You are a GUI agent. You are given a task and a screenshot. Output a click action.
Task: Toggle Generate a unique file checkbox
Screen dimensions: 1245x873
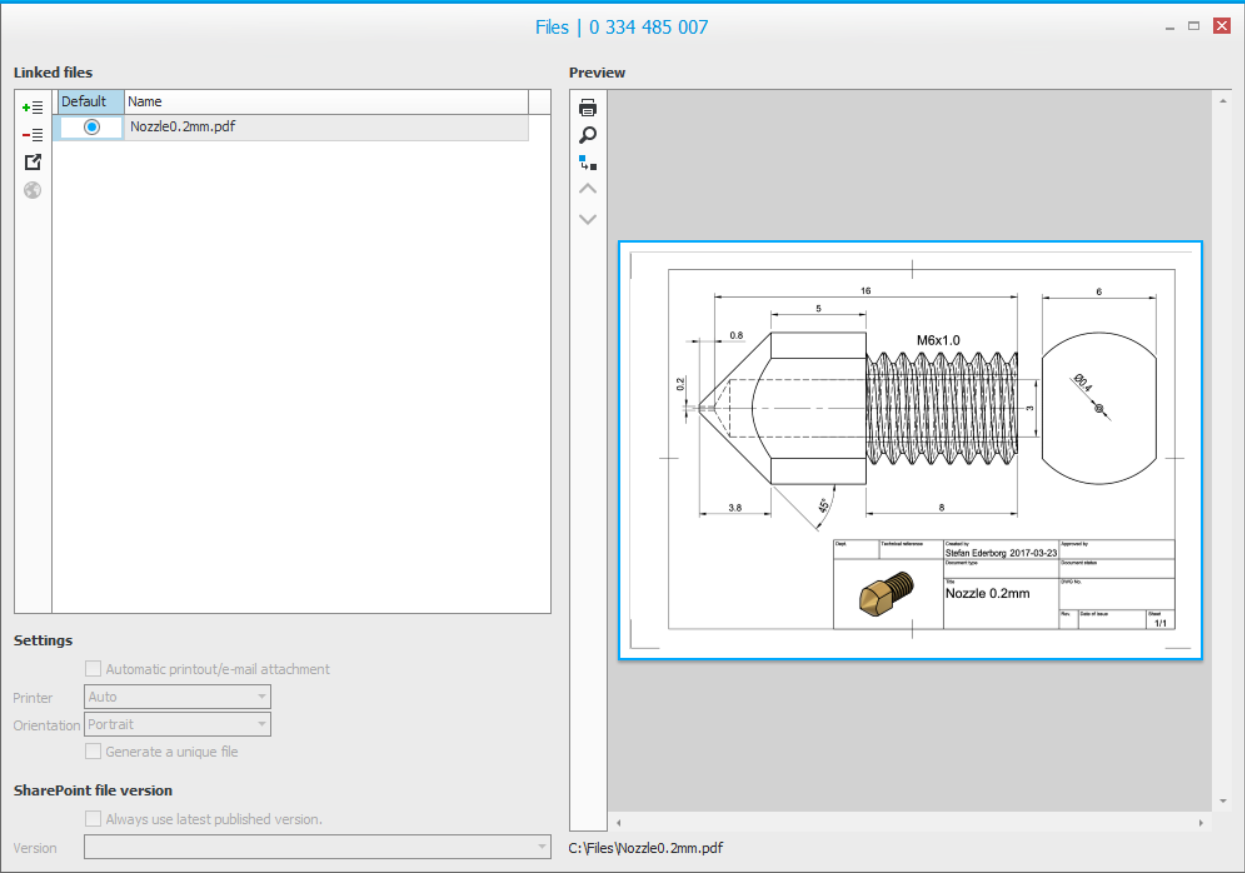[x=93, y=751]
